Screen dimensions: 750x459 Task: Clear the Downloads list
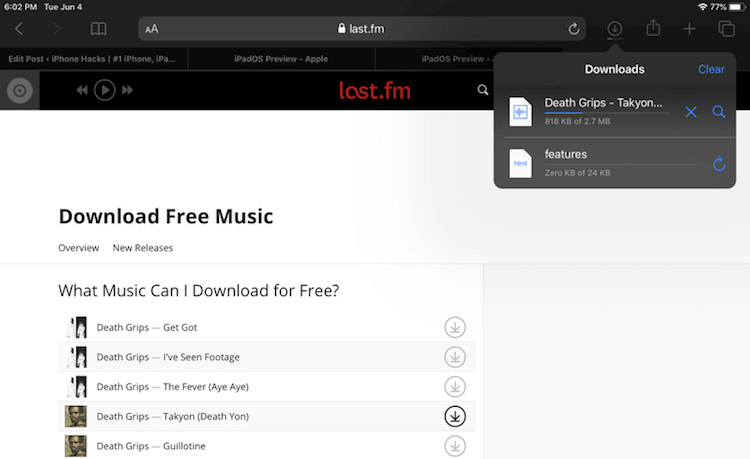point(711,69)
